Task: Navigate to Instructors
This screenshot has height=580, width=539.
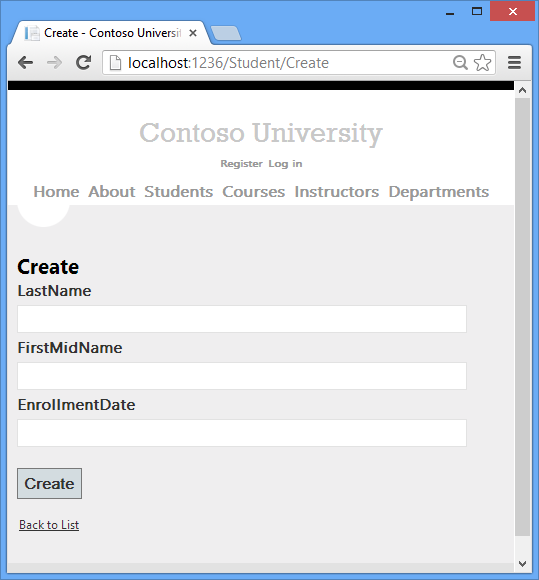Action: pos(337,192)
